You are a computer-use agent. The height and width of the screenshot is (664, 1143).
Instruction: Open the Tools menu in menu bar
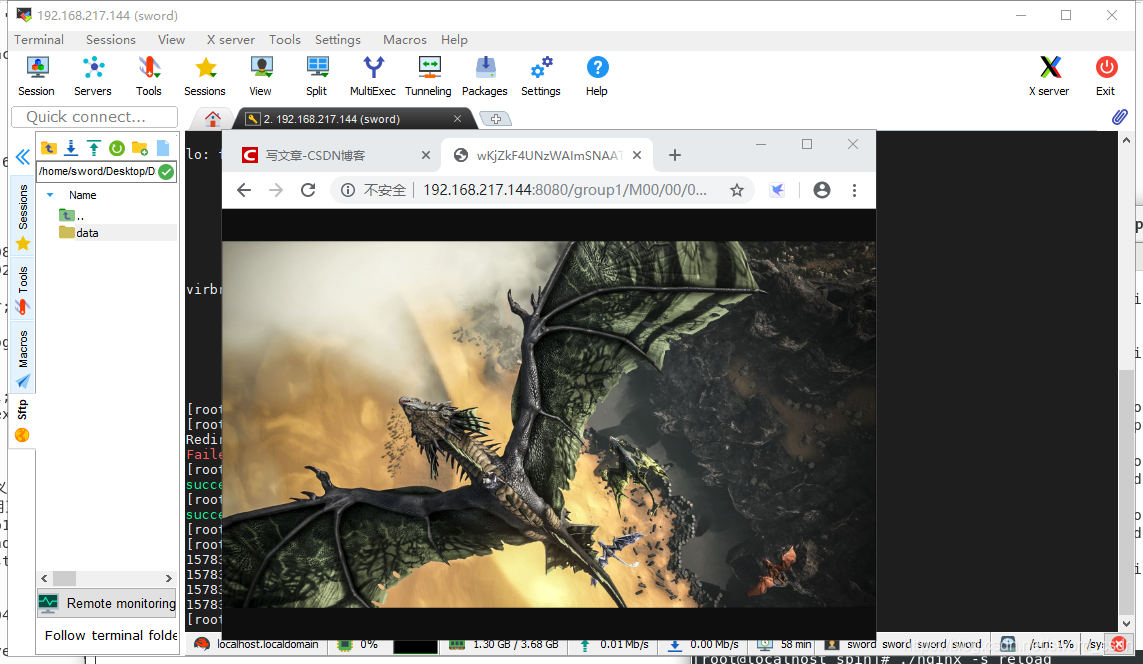point(284,39)
